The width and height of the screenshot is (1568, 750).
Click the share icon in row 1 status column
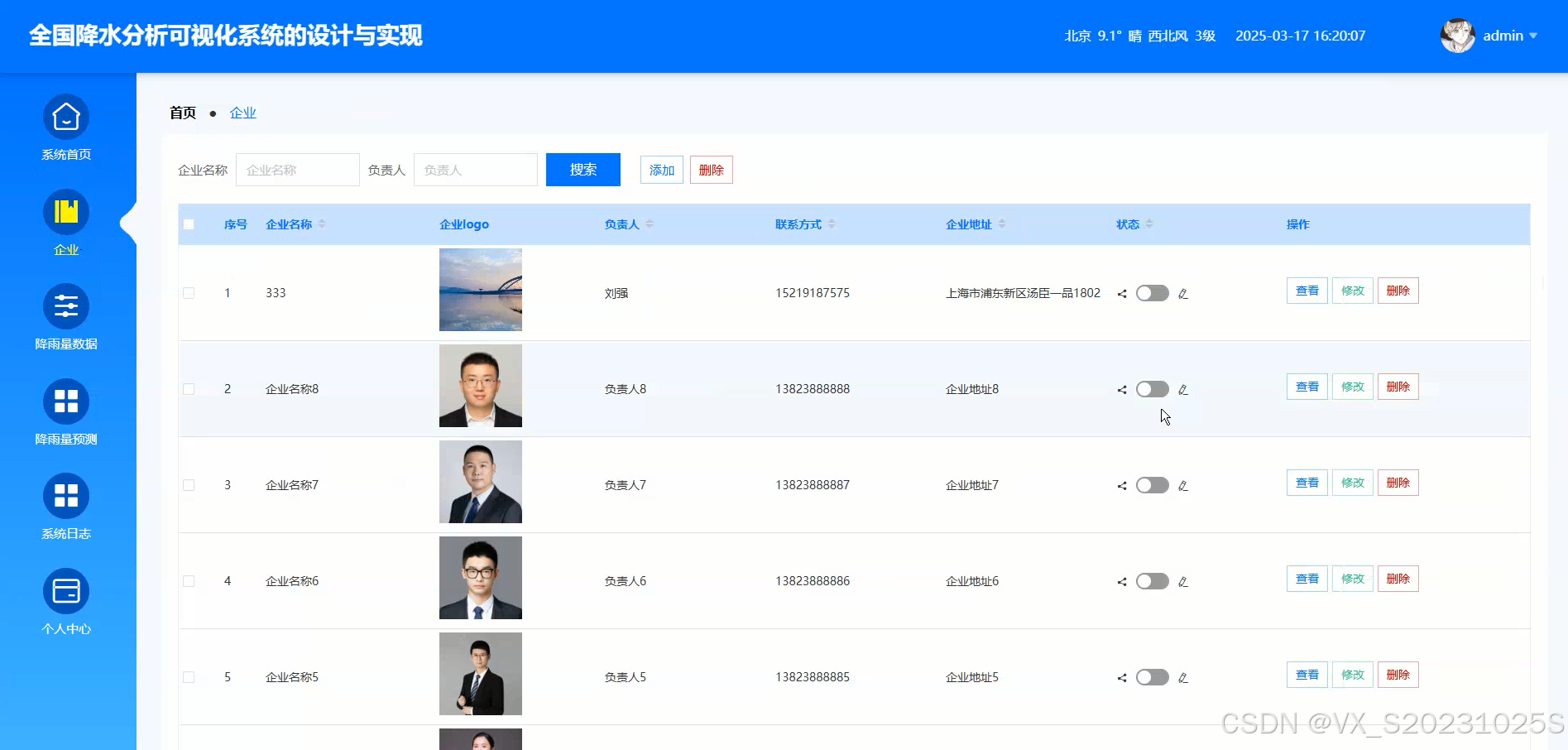click(1122, 293)
